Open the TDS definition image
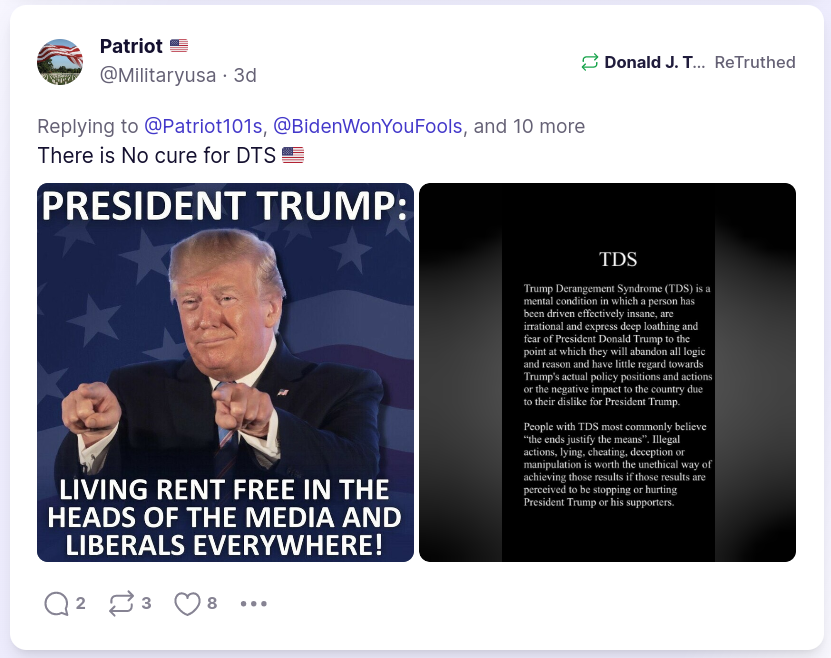The width and height of the screenshot is (831, 658). [x=607, y=372]
